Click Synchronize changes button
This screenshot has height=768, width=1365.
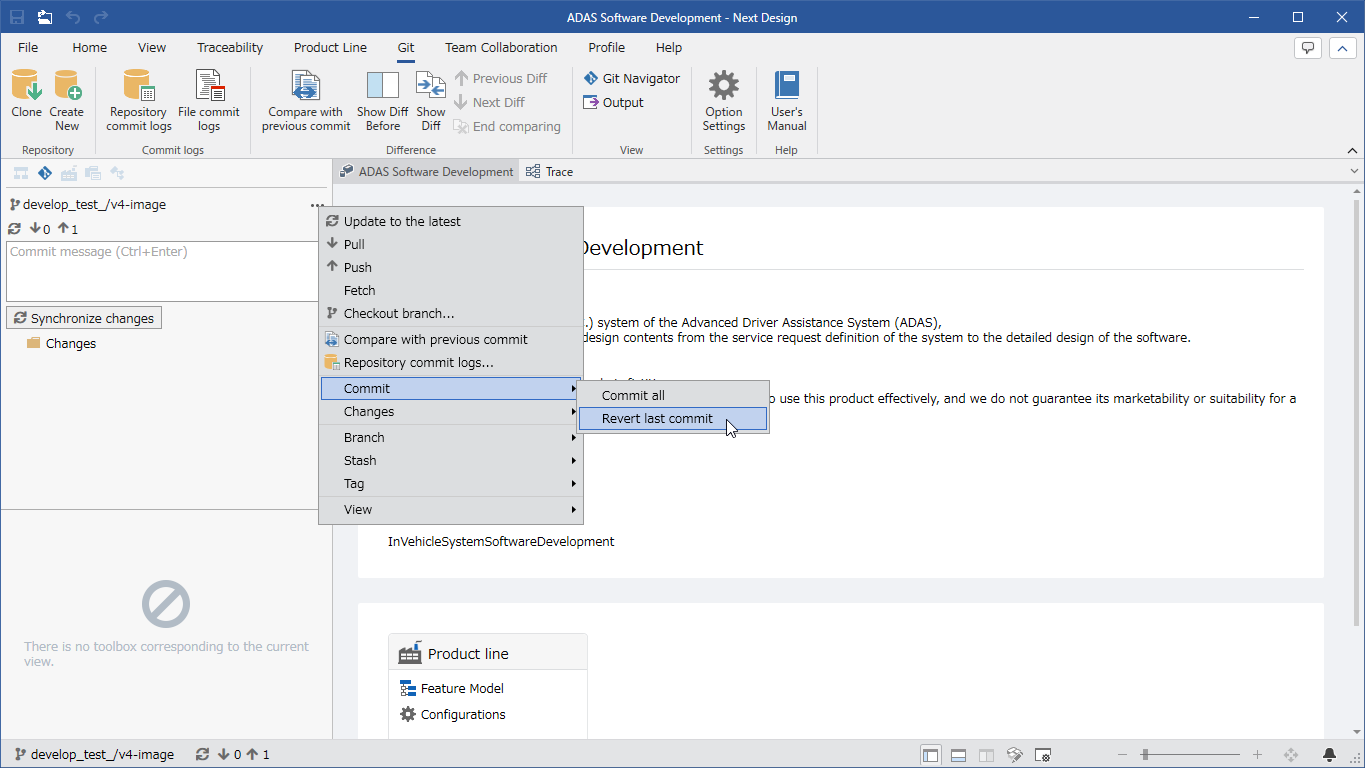(x=84, y=318)
